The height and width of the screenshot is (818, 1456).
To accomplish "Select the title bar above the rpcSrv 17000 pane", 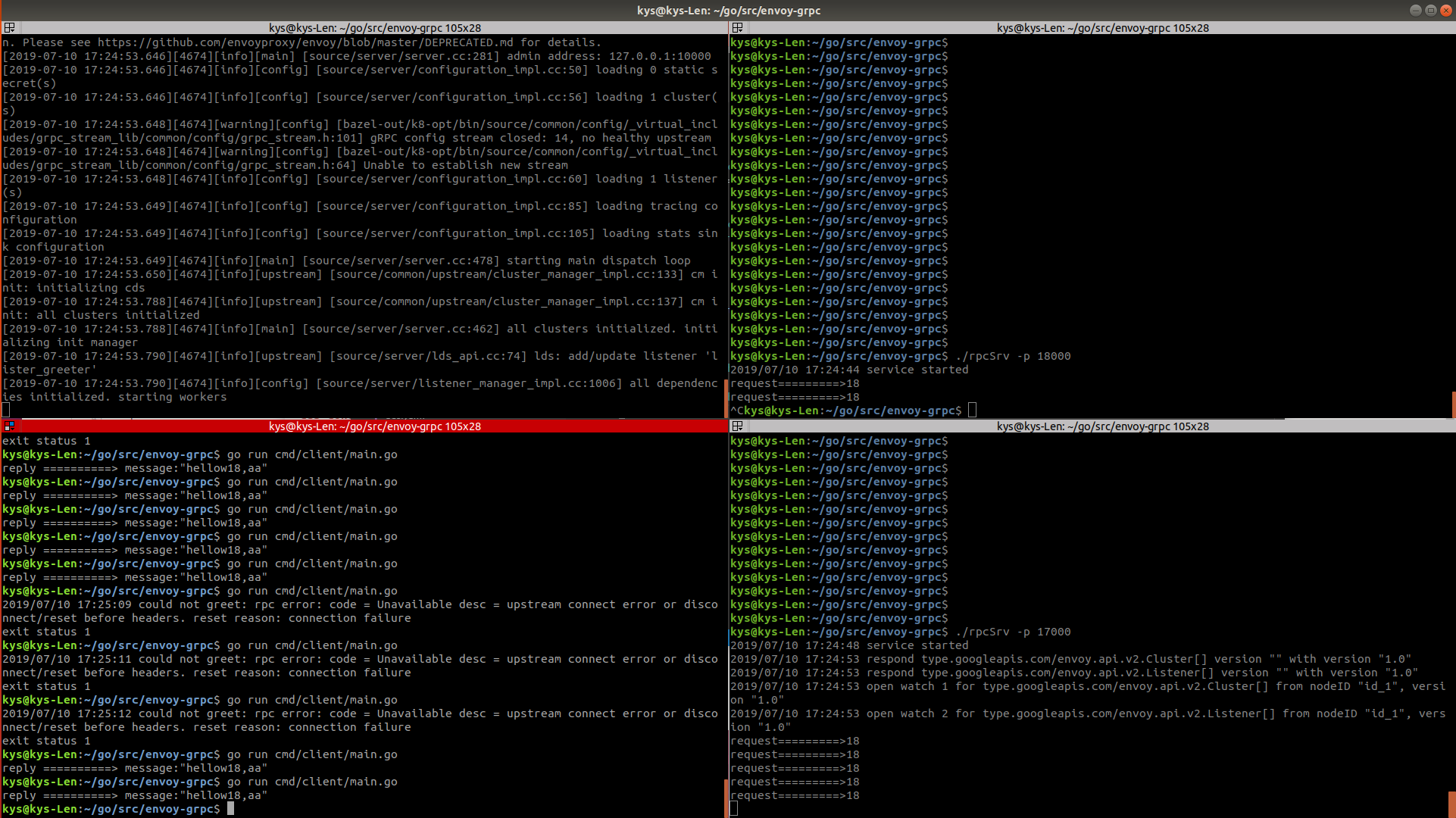I will (x=1092, y=426).
